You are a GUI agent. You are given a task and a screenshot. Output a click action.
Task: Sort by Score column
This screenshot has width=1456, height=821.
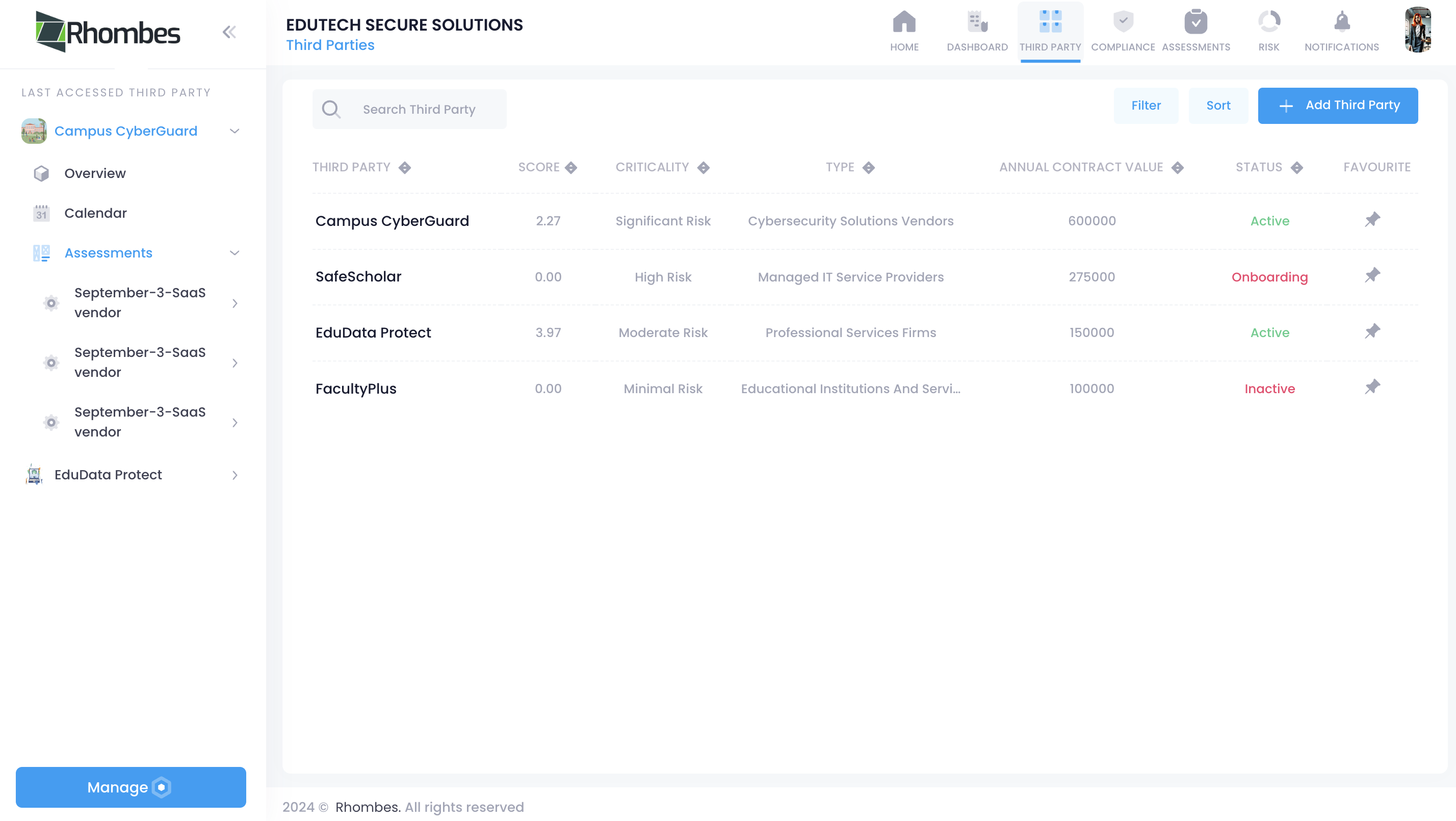[571, 168]
